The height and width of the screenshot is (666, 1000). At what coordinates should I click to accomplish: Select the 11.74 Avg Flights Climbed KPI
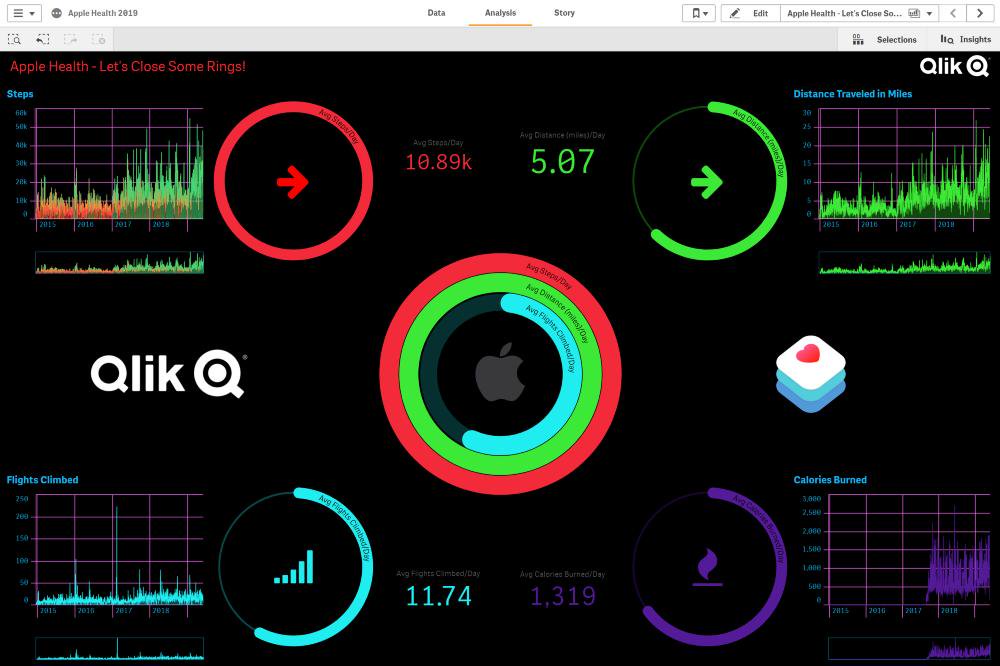[438, 589]
